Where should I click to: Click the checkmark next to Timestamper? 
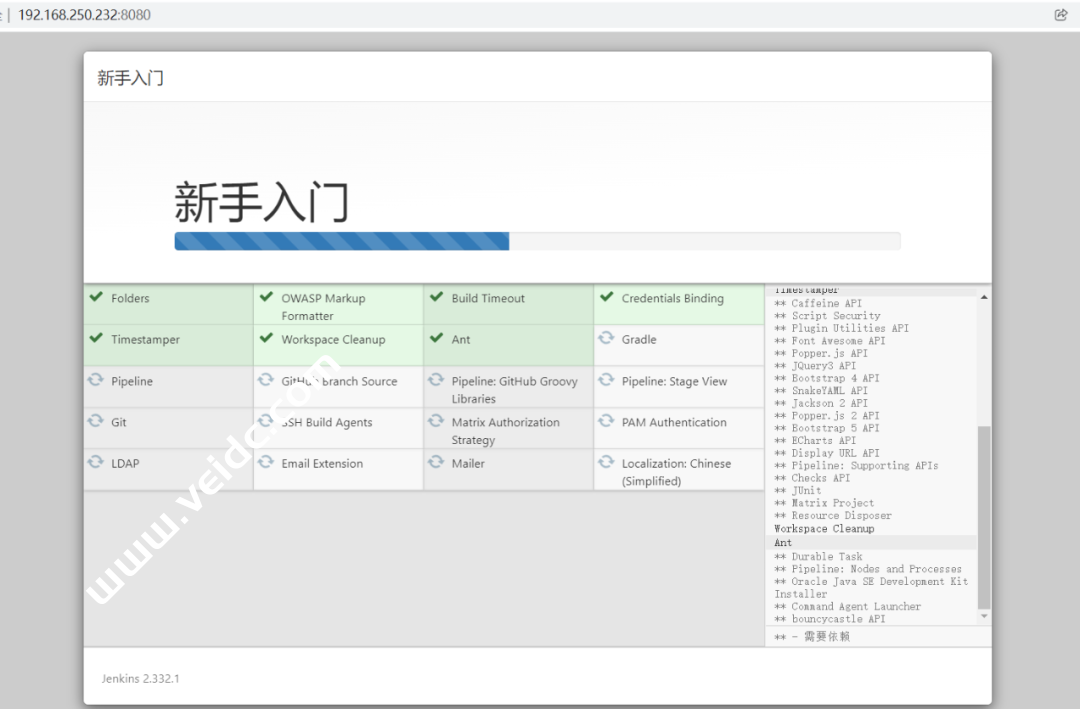point(96,338)
